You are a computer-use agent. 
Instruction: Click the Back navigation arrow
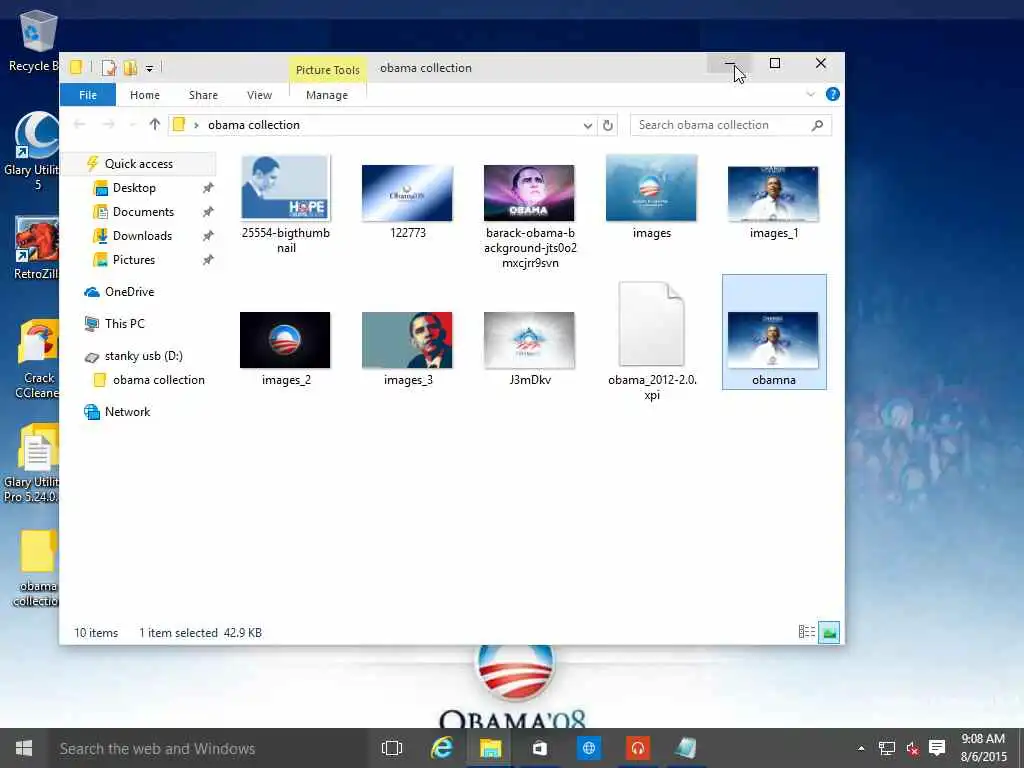pyautogui.click(x=80, y=124)
